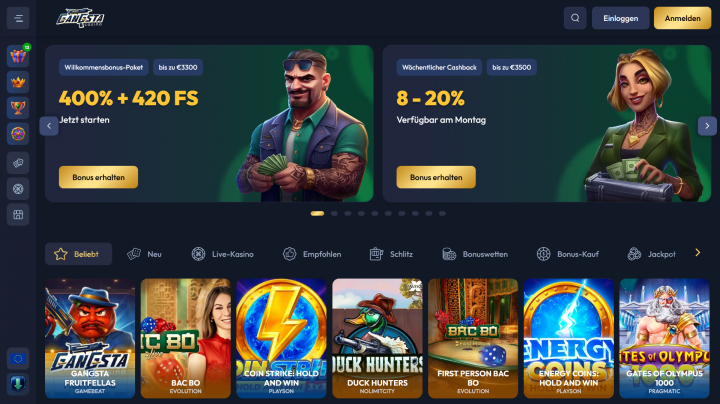Click the Einloggen button
The height and width of the screenshot is (404, 720).
click(x=620, y=18)
